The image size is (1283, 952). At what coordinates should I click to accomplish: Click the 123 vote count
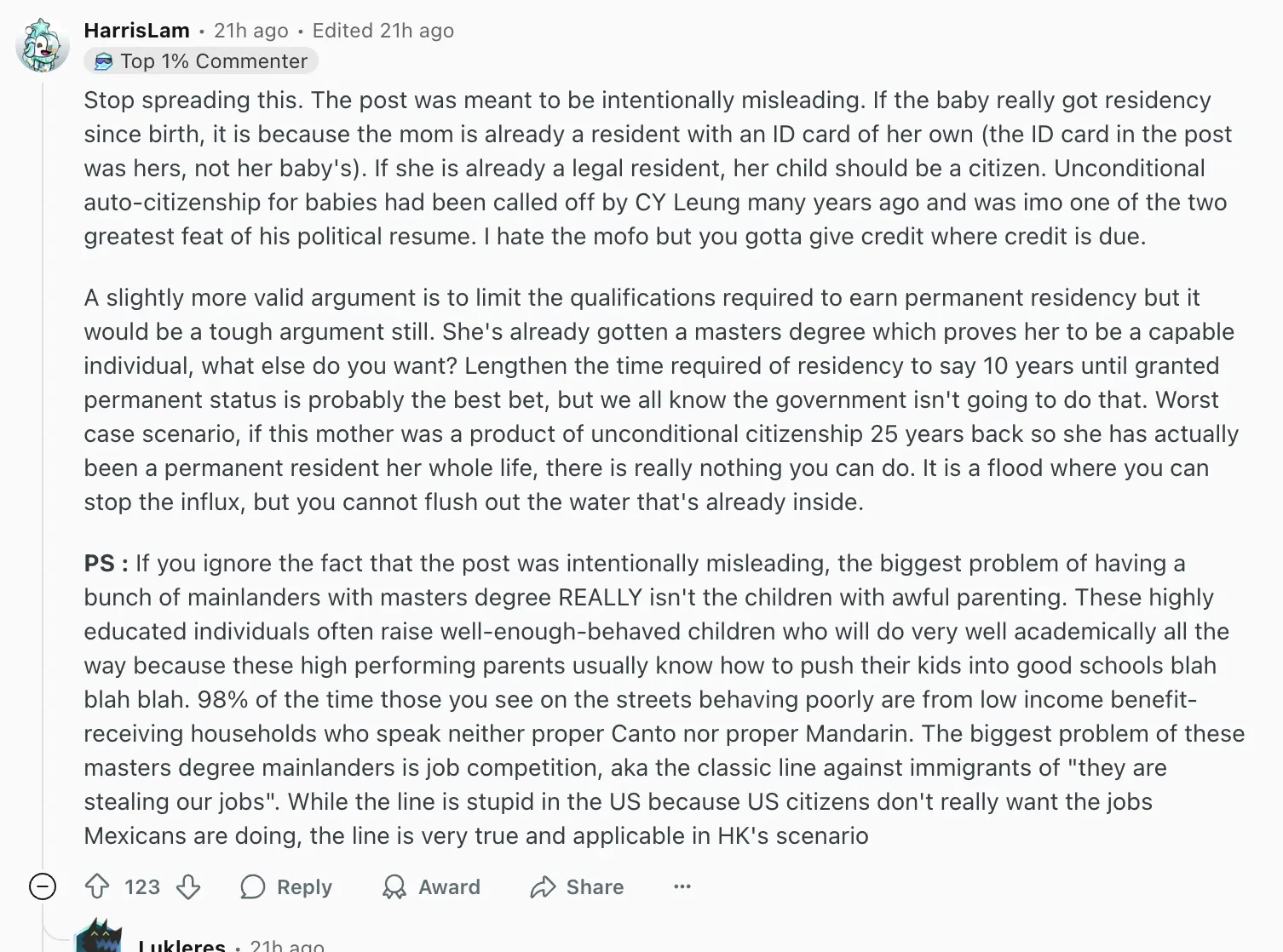click(x=142, y=887)
